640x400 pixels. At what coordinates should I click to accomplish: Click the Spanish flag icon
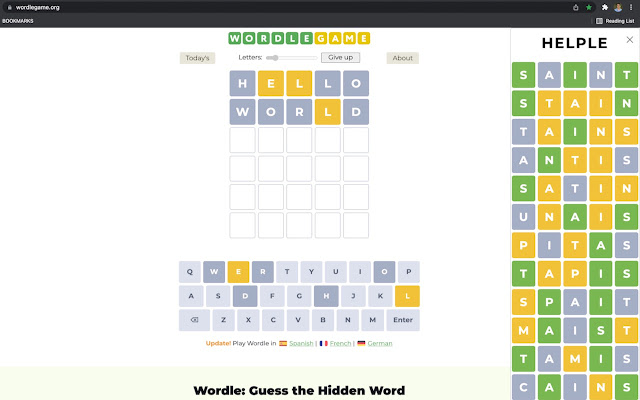(x=283, y=343)
